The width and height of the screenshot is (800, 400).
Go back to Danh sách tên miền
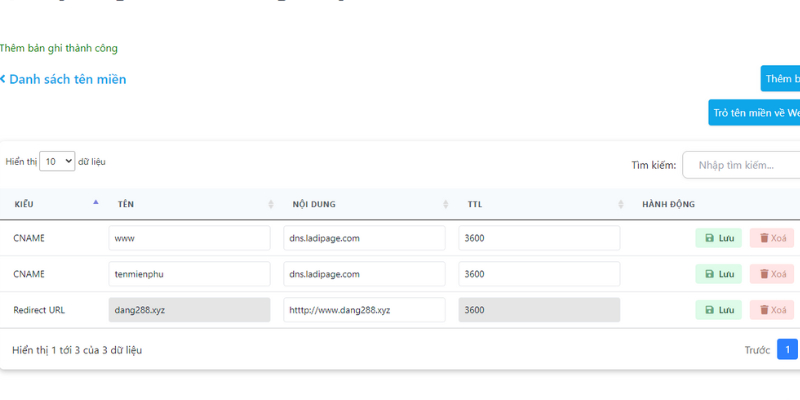pos(64,79)
